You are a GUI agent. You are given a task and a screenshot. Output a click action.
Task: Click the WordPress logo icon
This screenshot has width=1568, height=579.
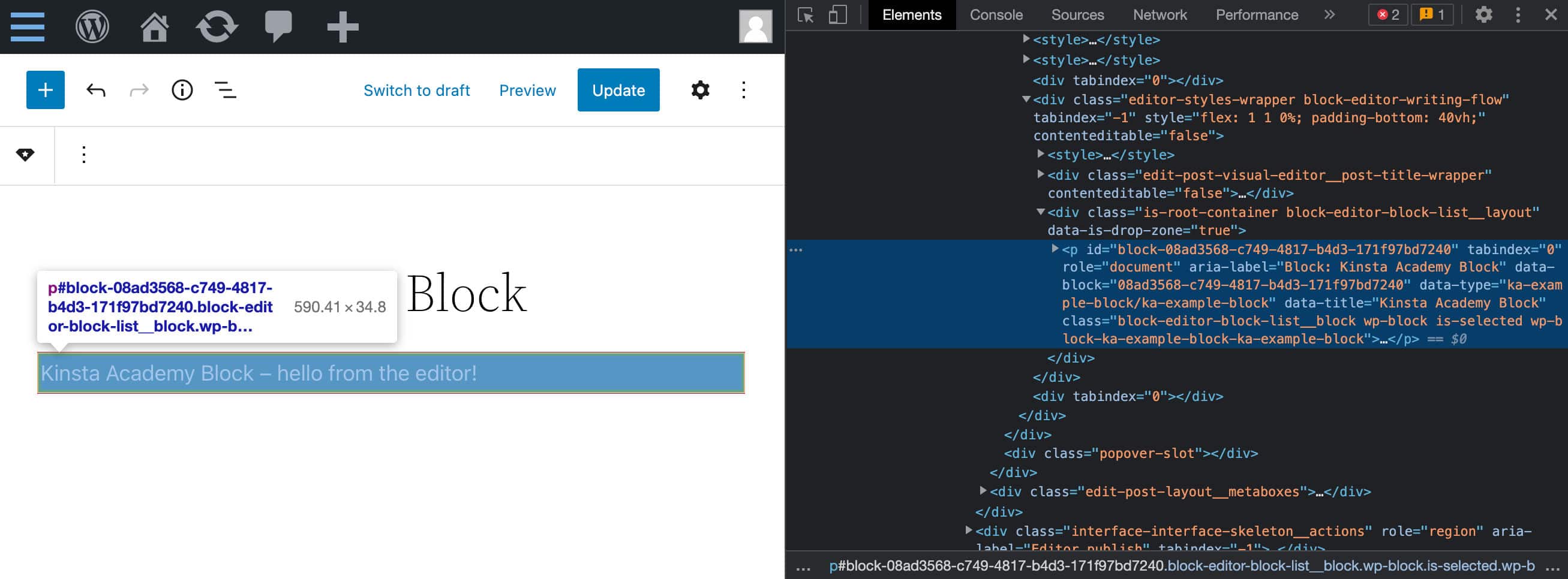pos(92,27)
